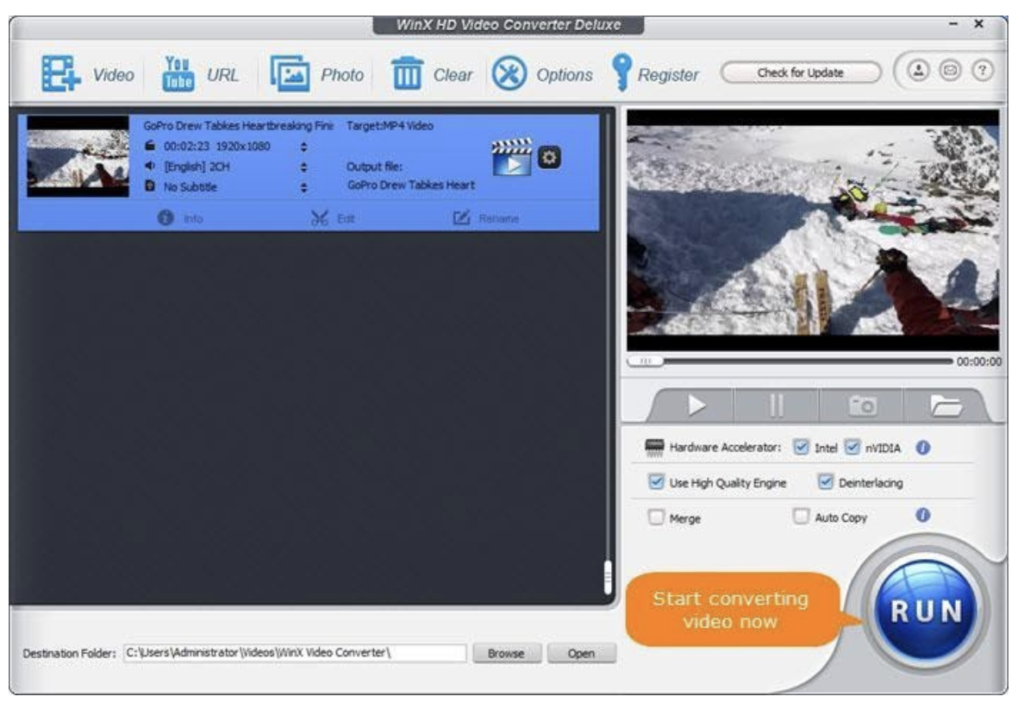Click the Check for Update button

(x=801, y=72)
